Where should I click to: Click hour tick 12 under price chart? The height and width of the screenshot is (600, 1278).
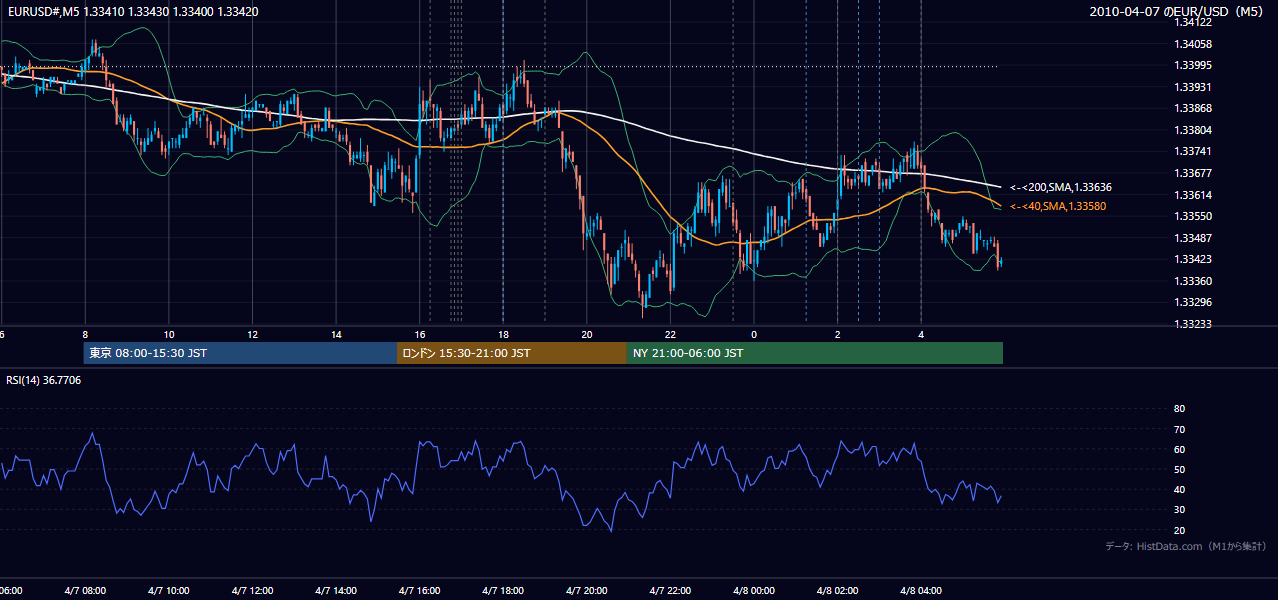click(x=253, y=334)
